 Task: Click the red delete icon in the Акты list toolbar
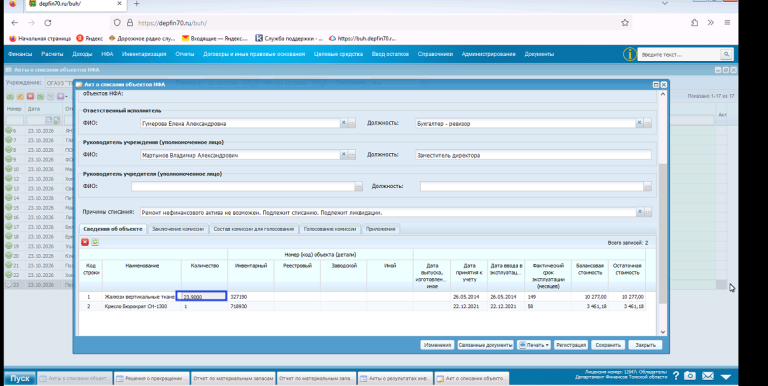tap(30, 96)
